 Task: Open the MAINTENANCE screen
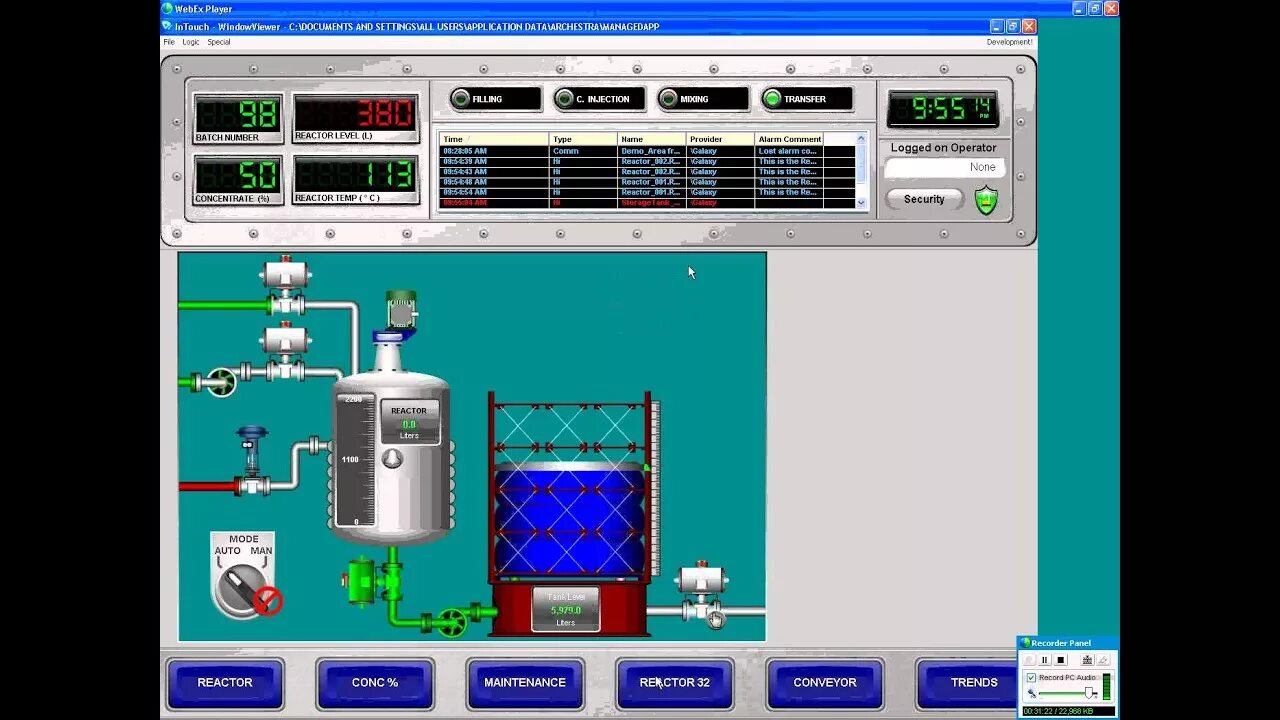pos(525,683)
